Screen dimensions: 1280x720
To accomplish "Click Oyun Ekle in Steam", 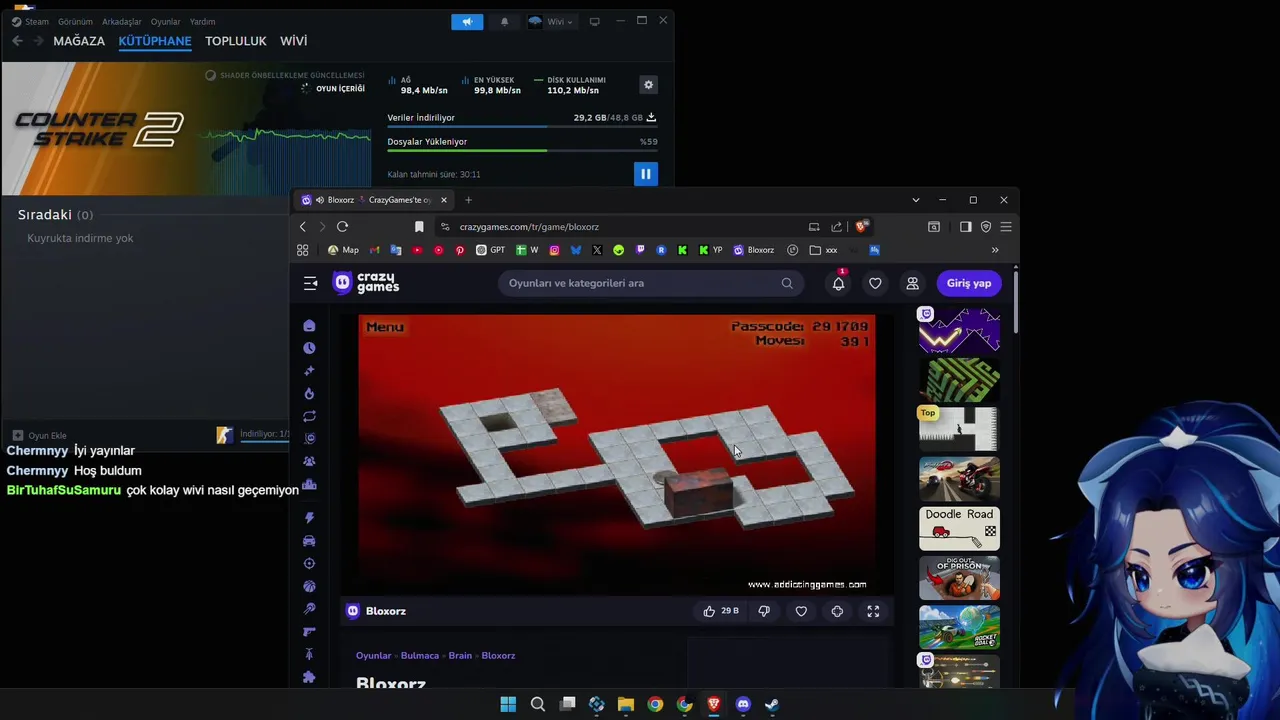I will (40, 435).
